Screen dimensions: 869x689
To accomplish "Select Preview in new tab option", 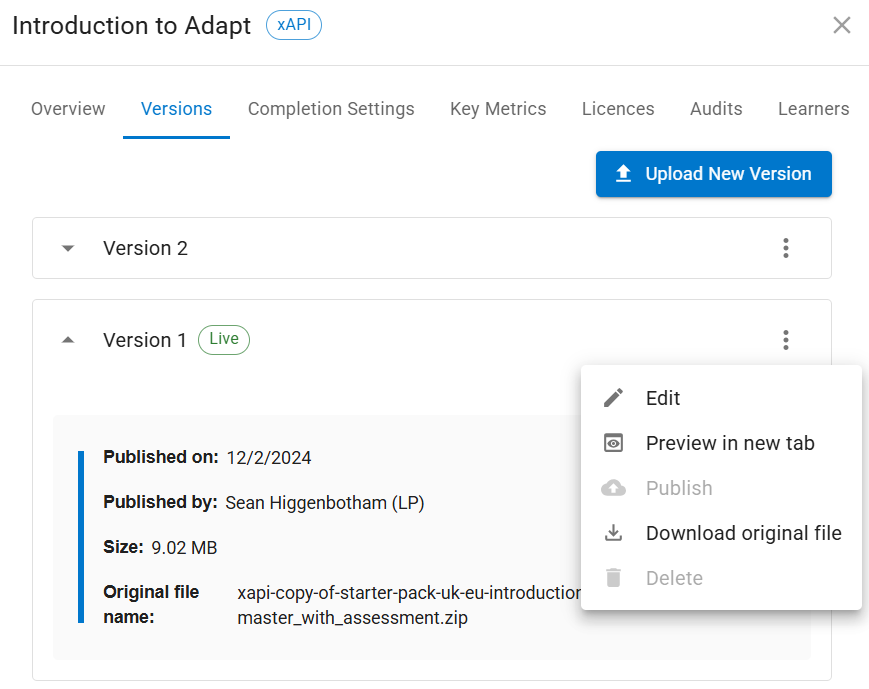I will (x=730, y=443).
